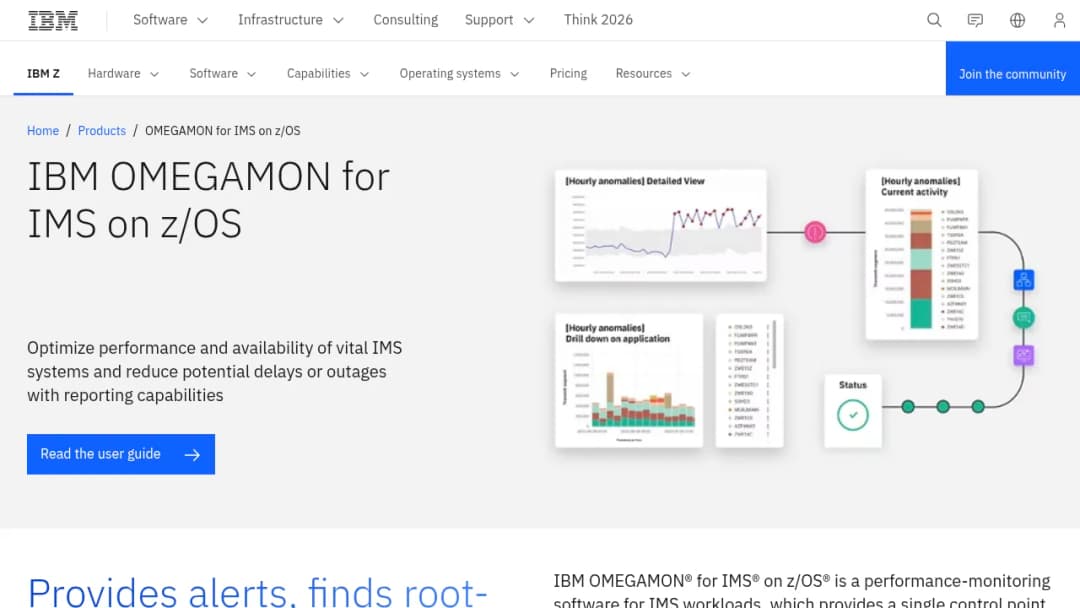This screenshot has width=1080, height=608.
Task: Expand the IBM Z Software submenu
Action: coord(222,74)
